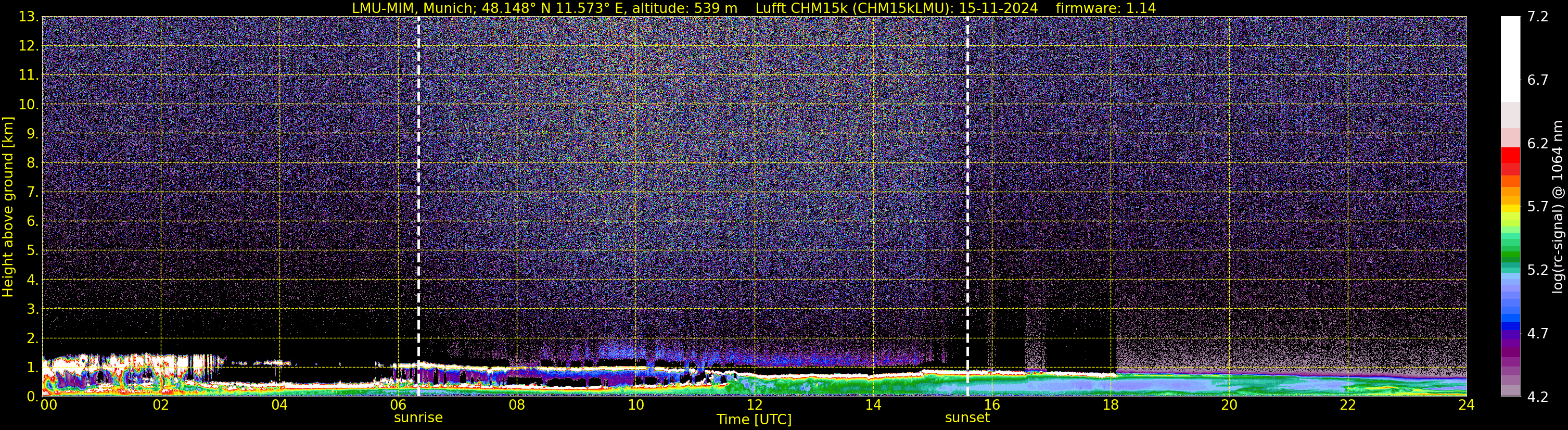Image resolution: width=1568 pixels, height=430 pixels.
Task: Click the dashed white sunset marker line
Action: 968,206
